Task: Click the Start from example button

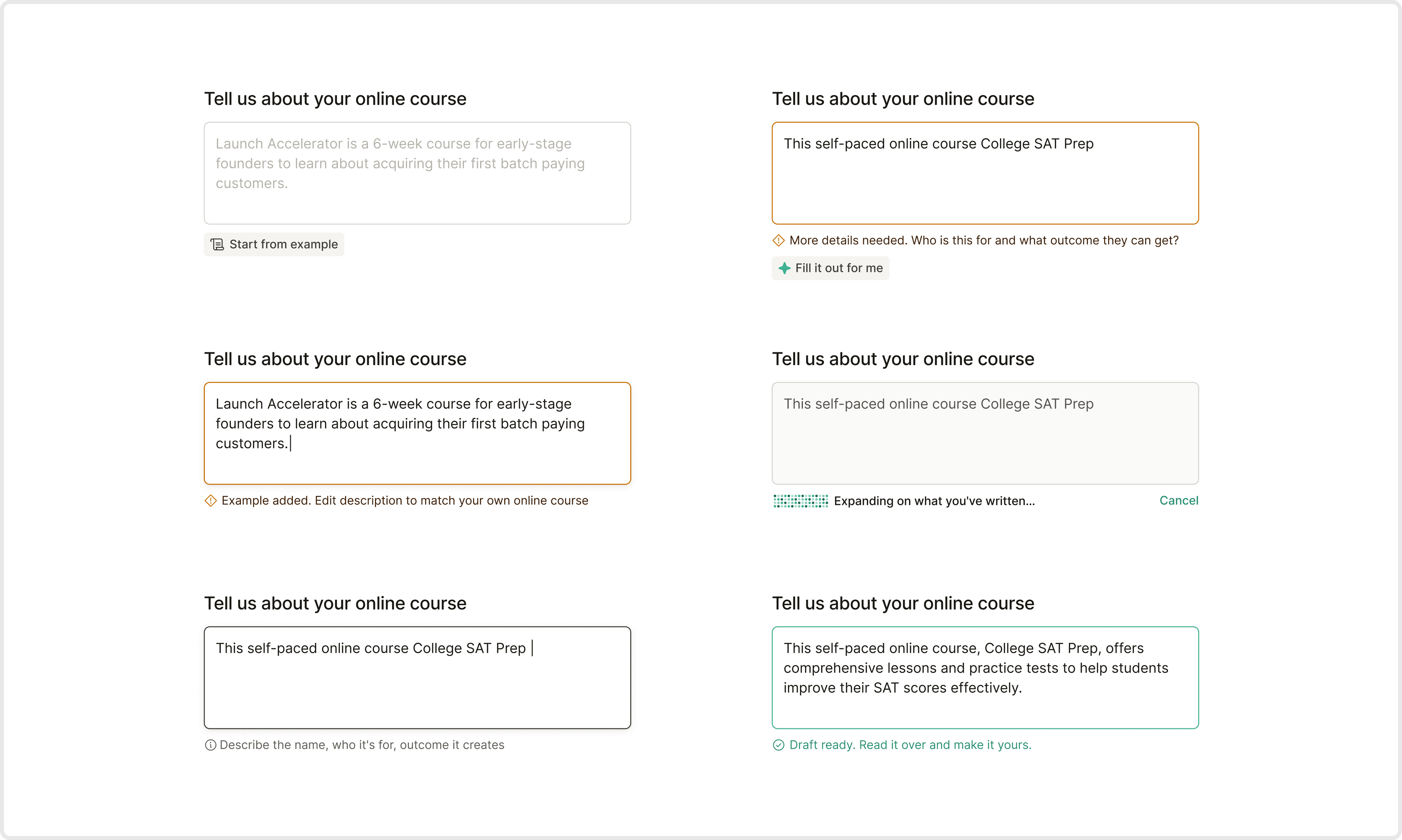Action: pyautogui.click(x=274, y=245)
